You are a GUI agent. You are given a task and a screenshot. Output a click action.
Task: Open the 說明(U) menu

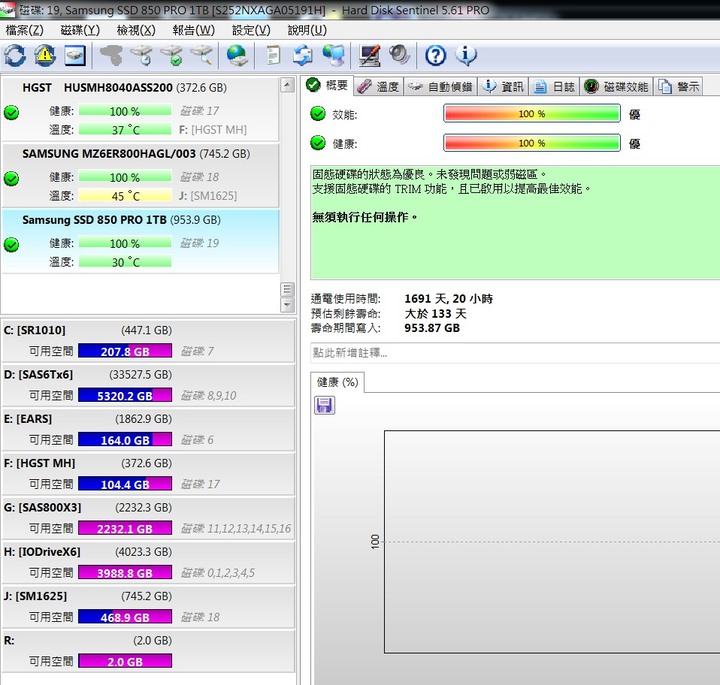(x=307, y=30)
